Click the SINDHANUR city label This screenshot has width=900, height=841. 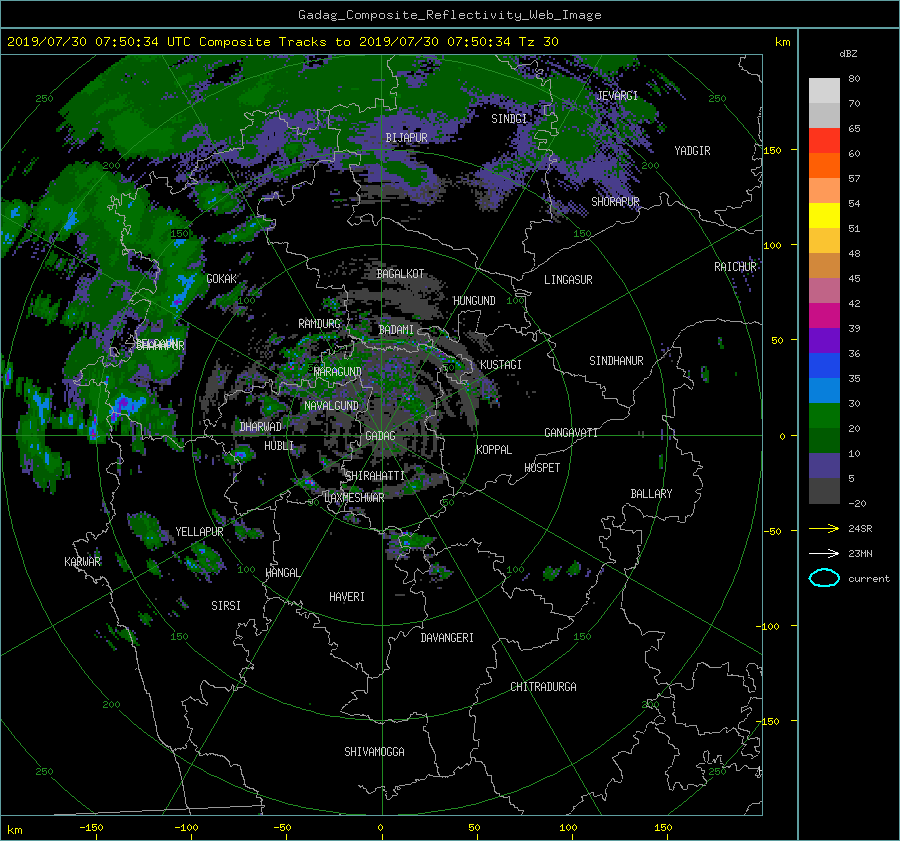(616, 361)
